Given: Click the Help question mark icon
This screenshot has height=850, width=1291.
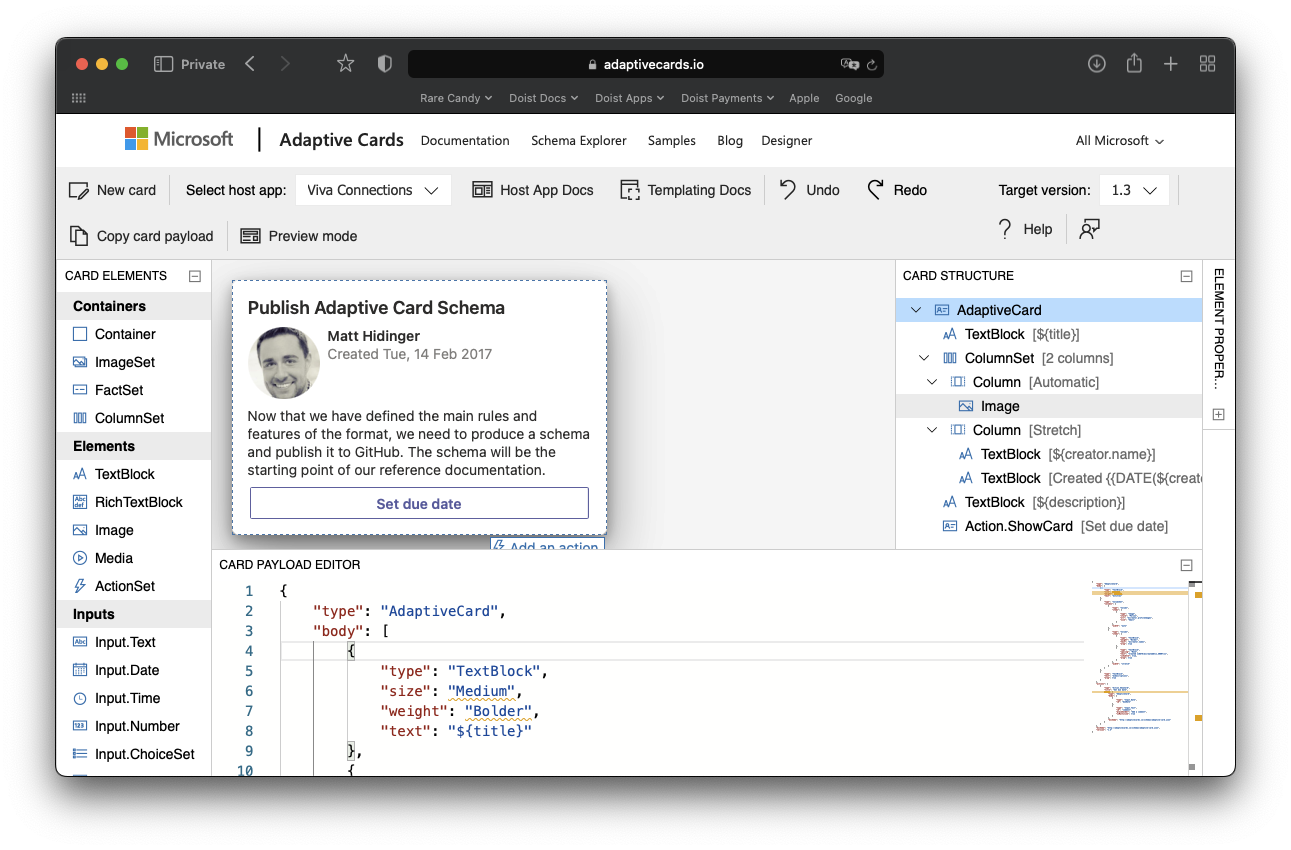Looking at the screenshot, I should tap(1004, 228).
